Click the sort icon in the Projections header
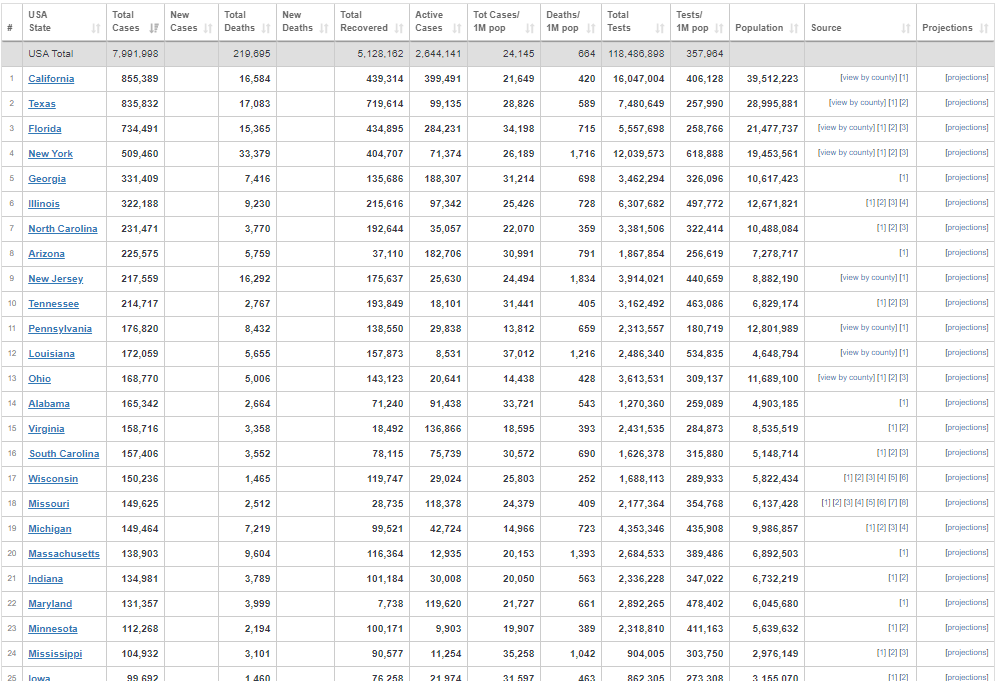The width and height of the screenshot is (1000, 681). [983, 28]
